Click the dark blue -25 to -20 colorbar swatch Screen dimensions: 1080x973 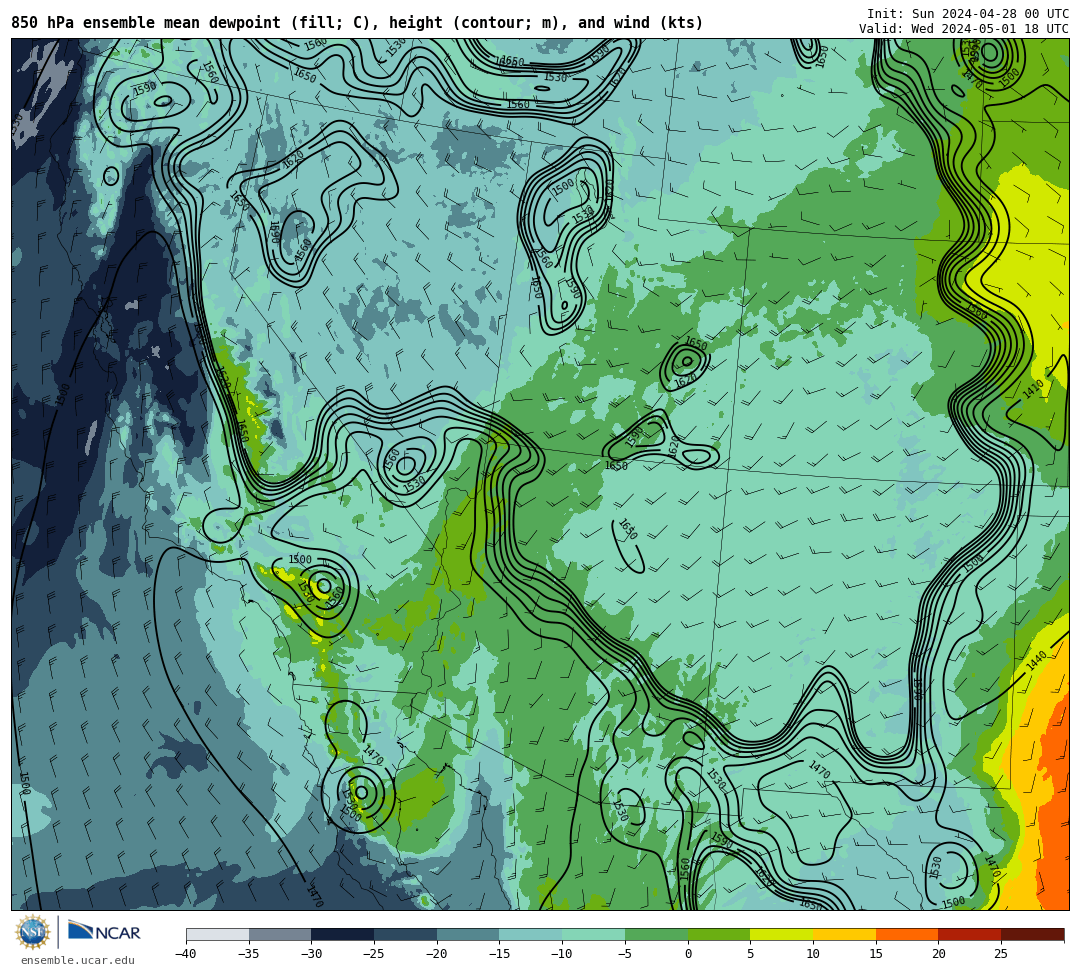pos(406,934)
